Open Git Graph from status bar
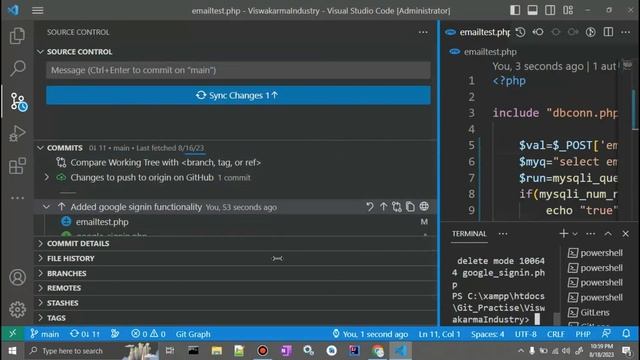The width and height of the screenshot is (640, 360). pos(193,334)
